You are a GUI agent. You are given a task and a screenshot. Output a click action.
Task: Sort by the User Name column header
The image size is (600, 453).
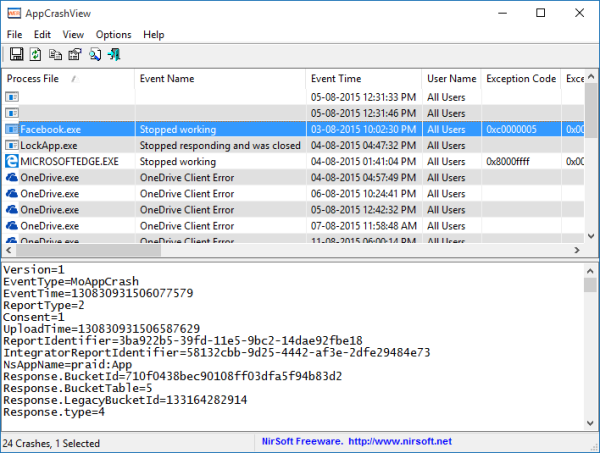(x=452, y=79)
